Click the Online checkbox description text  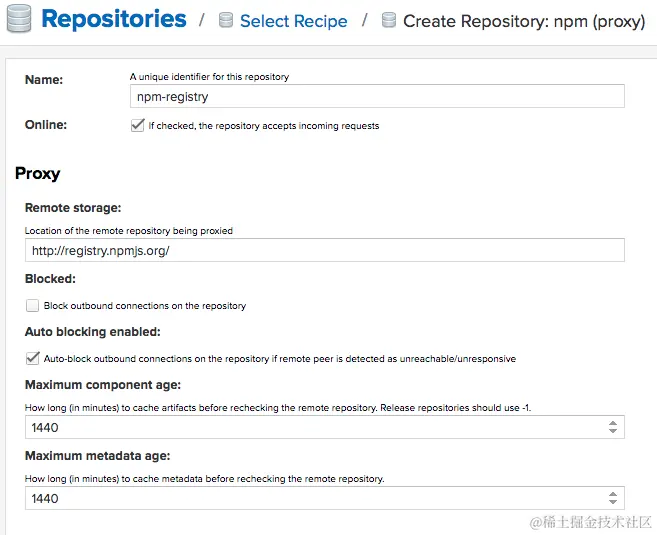(x=264, y=126)
